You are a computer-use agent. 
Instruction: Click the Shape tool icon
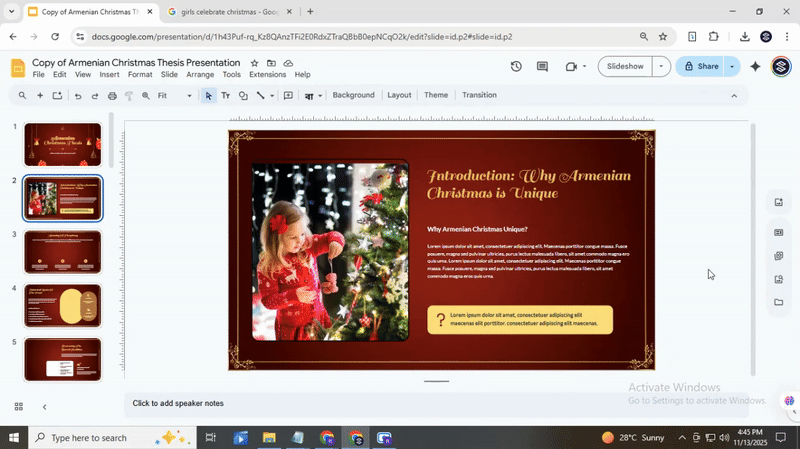[243, 96]
